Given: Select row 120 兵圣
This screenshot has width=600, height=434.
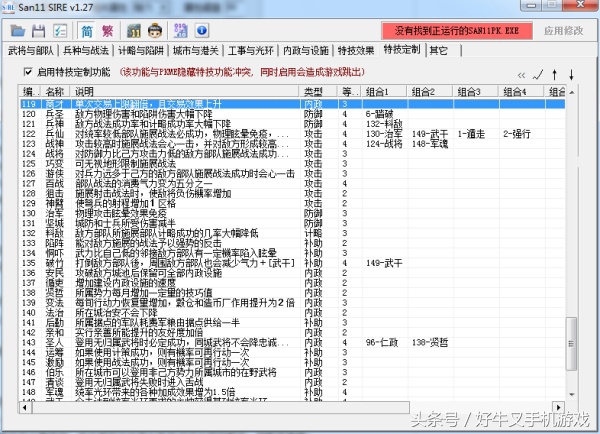Looking at the screenshot, I should (292, 114).
